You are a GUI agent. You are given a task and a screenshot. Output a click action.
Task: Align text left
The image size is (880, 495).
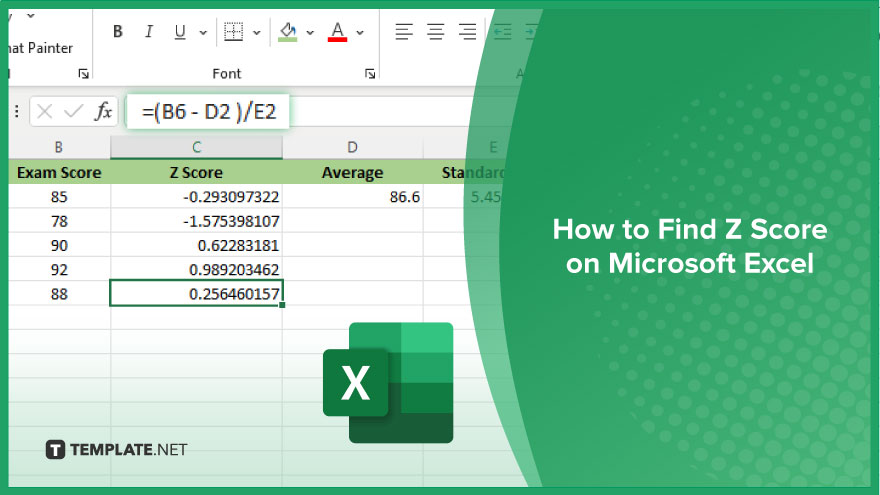pyautogui.click(x=404, y=31)
